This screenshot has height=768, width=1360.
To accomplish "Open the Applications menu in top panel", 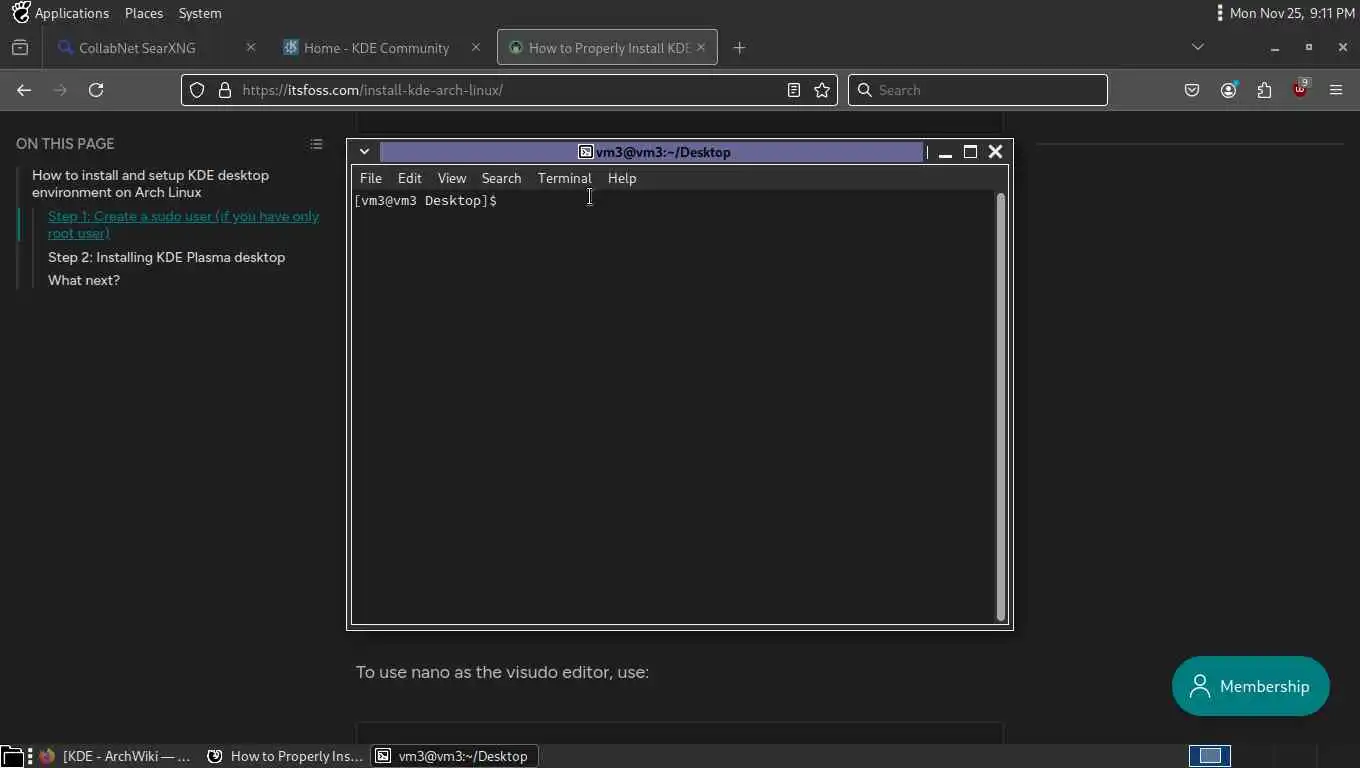I will click(x=72, y=13).
